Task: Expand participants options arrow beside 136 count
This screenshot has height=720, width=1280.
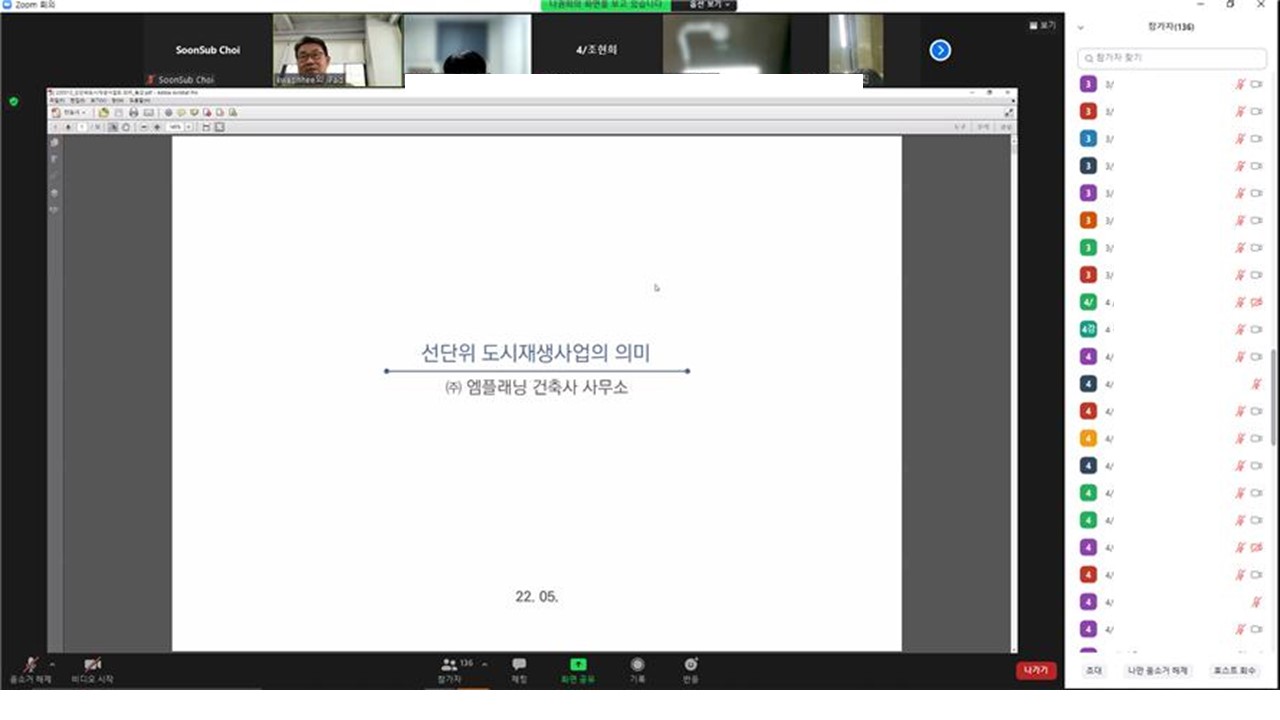Action: coord(484,664)
